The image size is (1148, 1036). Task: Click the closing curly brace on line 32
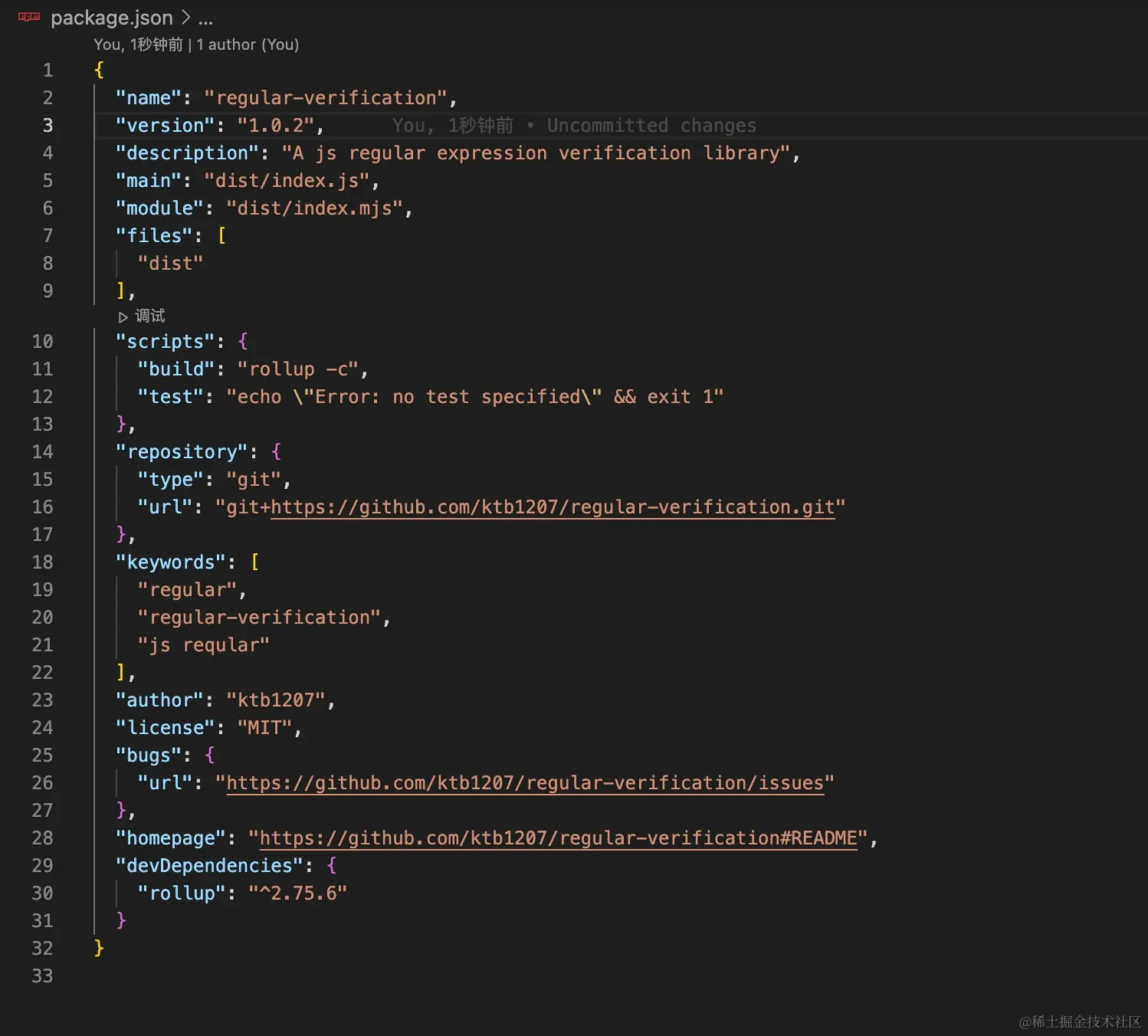(99, 949)
